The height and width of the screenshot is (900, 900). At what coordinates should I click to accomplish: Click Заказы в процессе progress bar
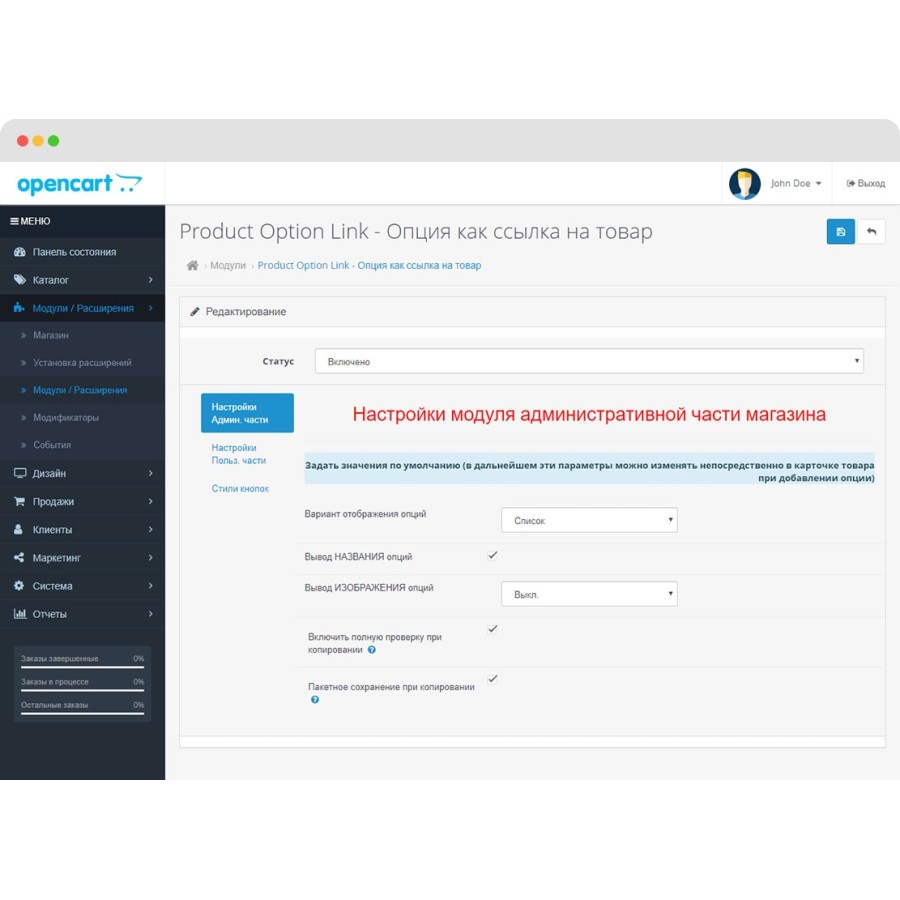[x=82, y=690]
